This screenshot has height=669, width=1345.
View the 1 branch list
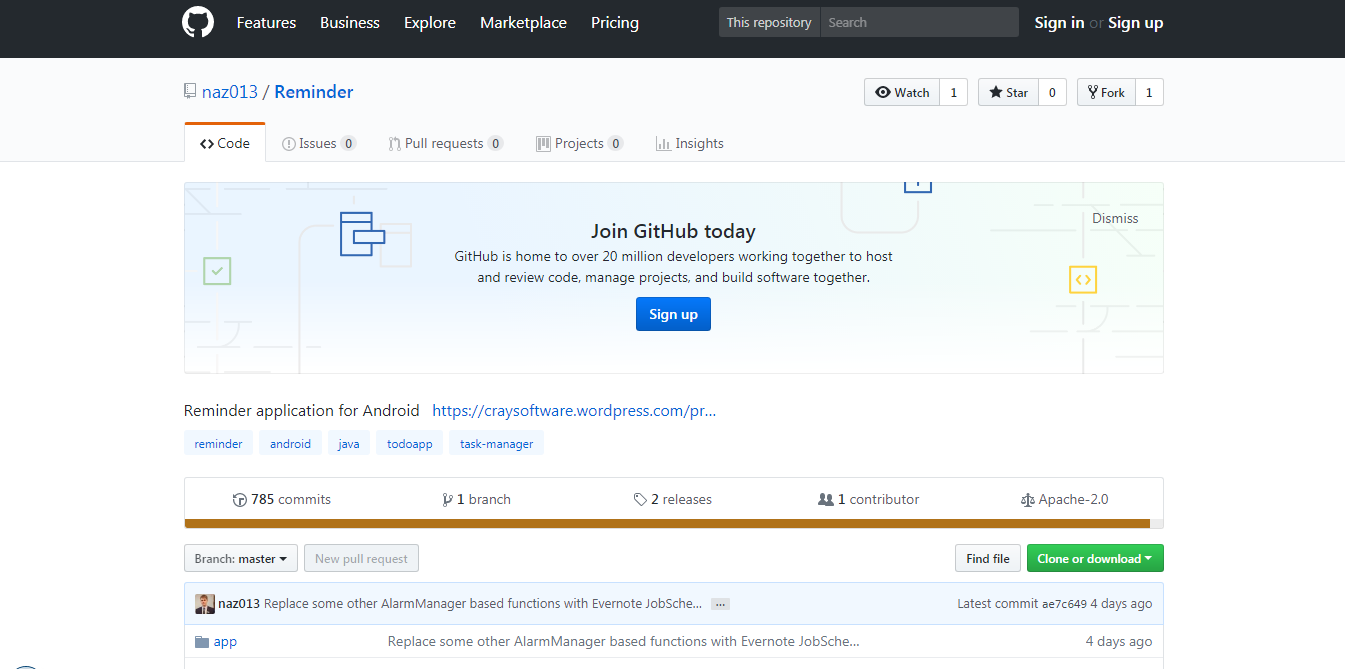click(477, 499)
